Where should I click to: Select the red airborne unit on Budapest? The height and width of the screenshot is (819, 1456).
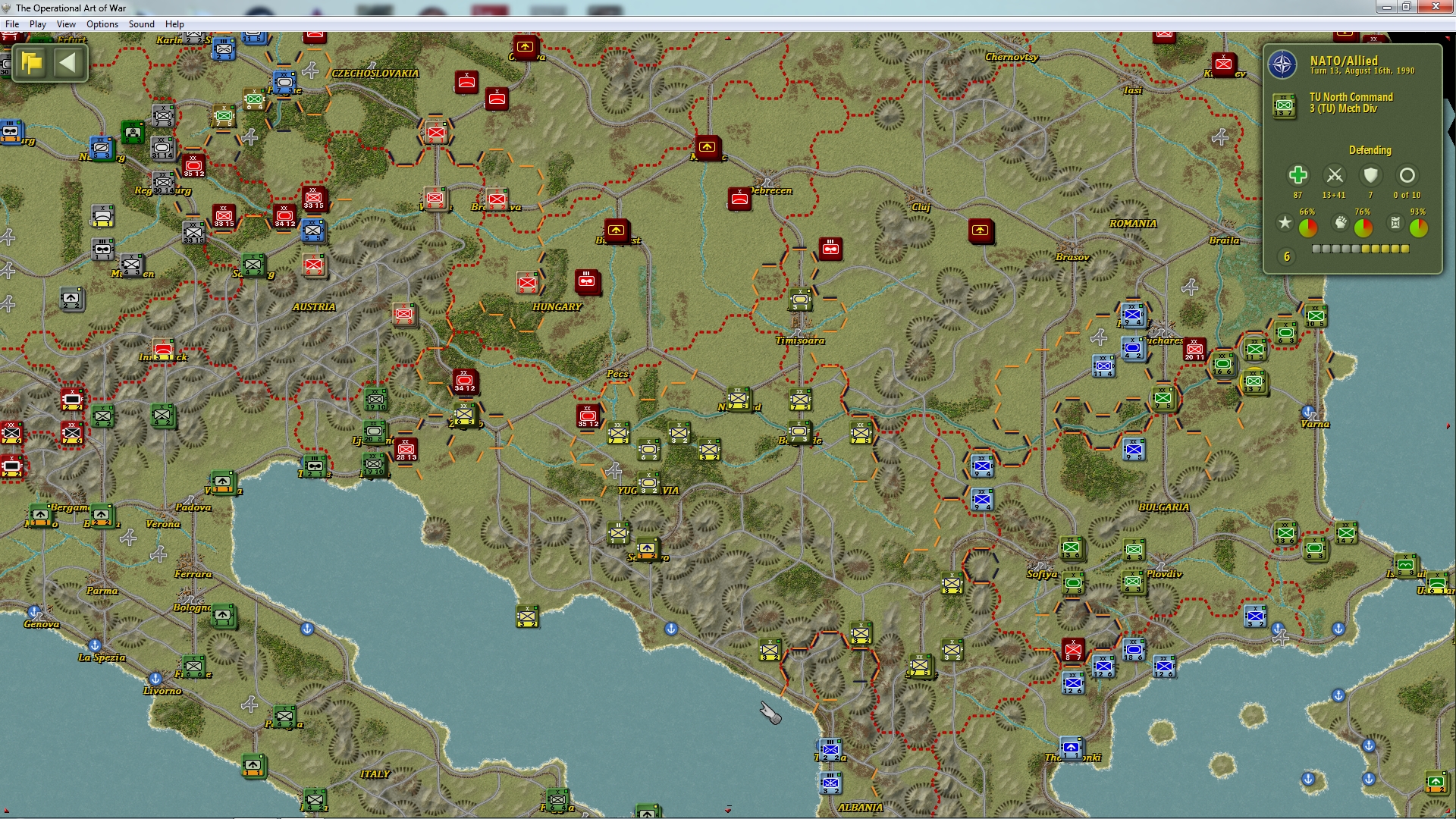617,230
